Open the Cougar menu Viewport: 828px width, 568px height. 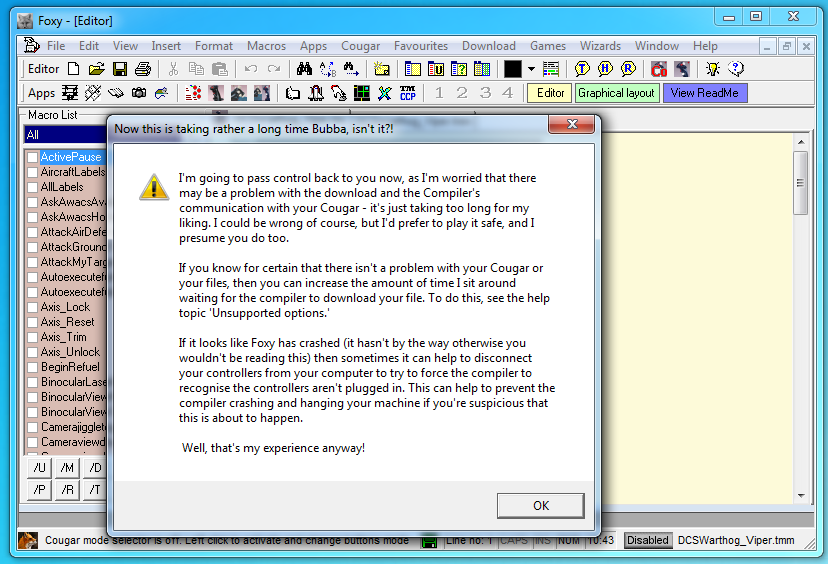pos(360,46)
